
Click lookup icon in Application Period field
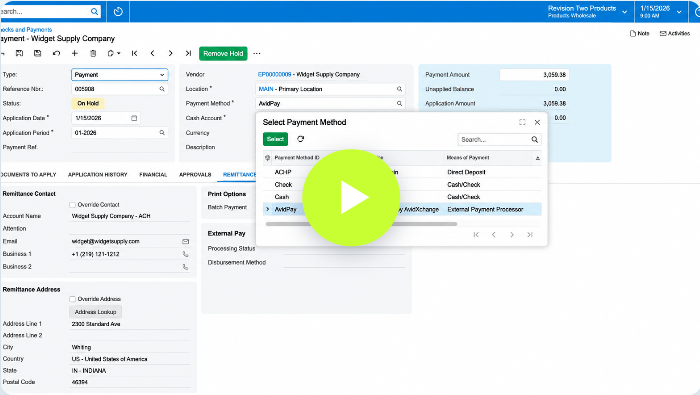[x=162, y=133]
